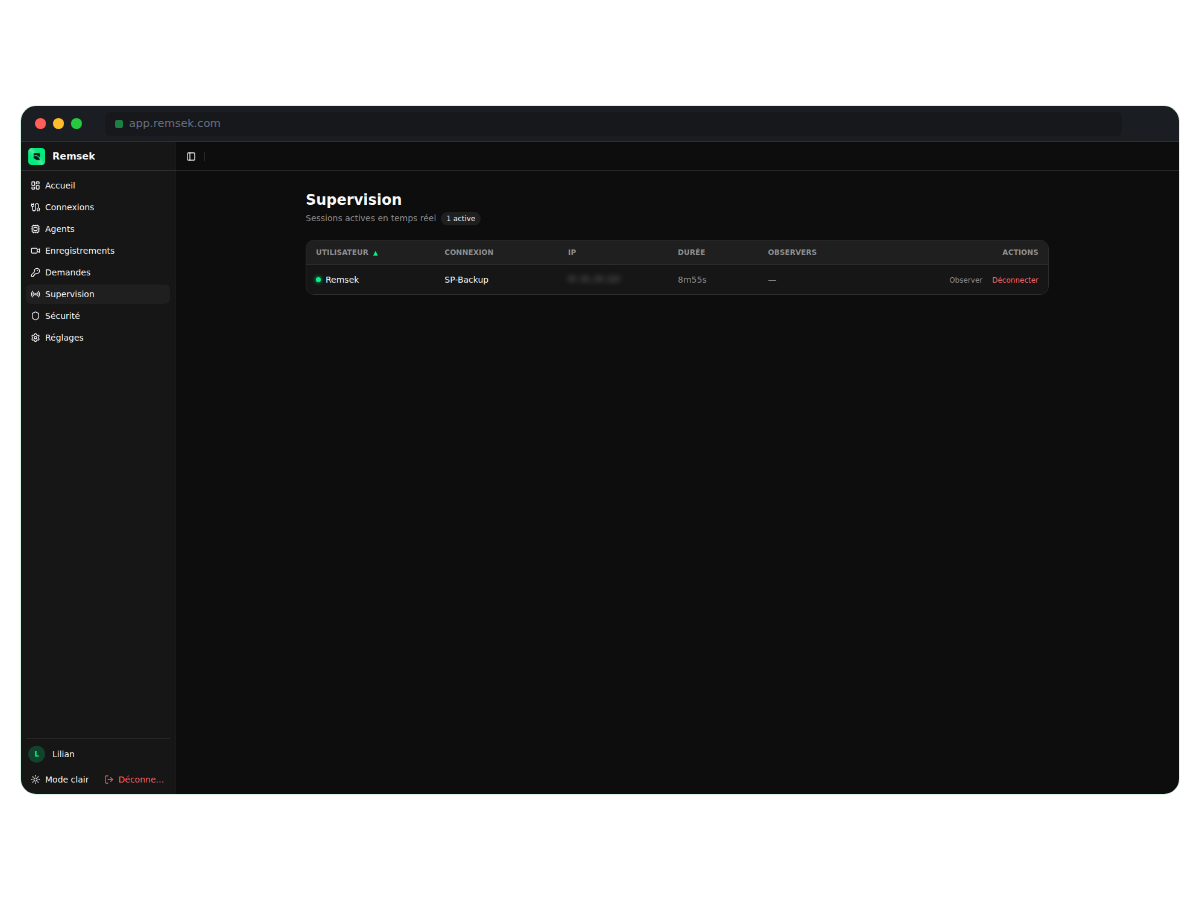Image resolution: width=1200 pixels, height=900 pixels.
Task: Click the Remsek logo icon
Action: [x=37, y=156]
